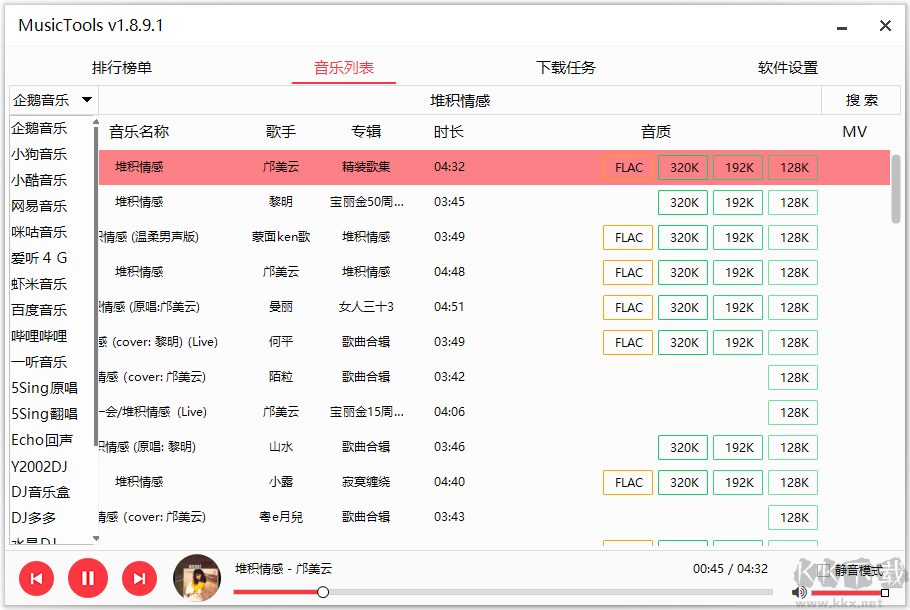
Task: Pause the current song via pause icon
Action: (x=88, y=578)
